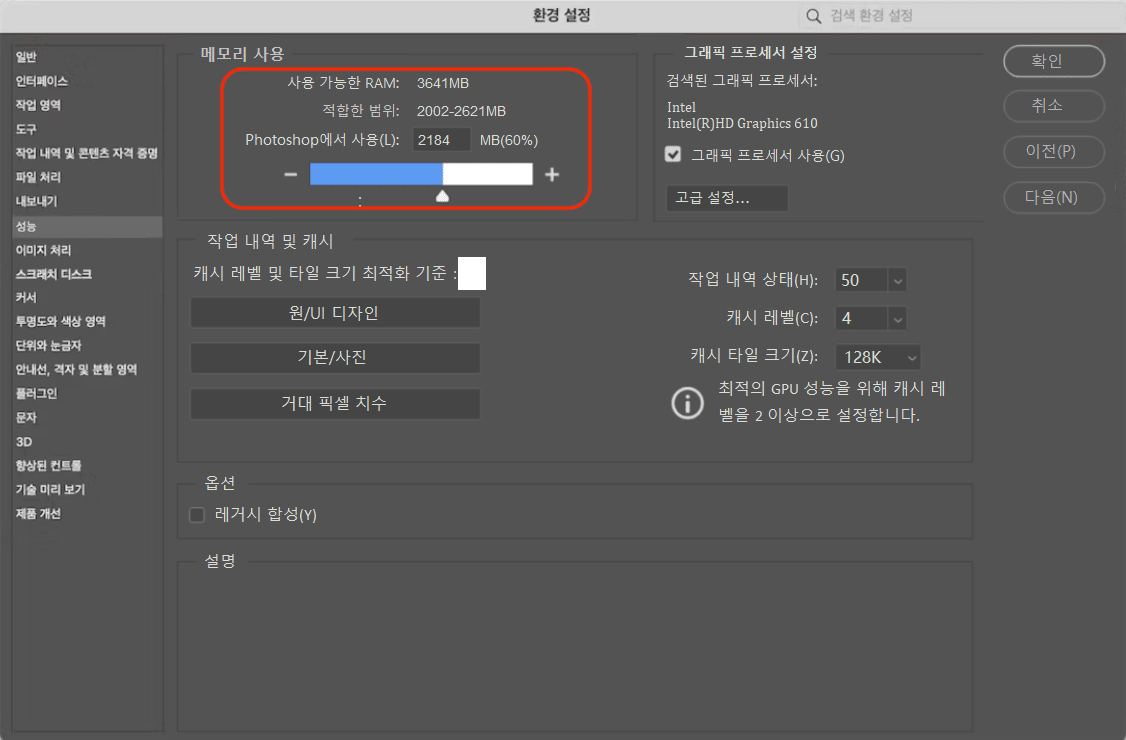Screen dimensions: 1126x740
Task: Open 제품 개선 settings
Action: (x=38, y=514)
